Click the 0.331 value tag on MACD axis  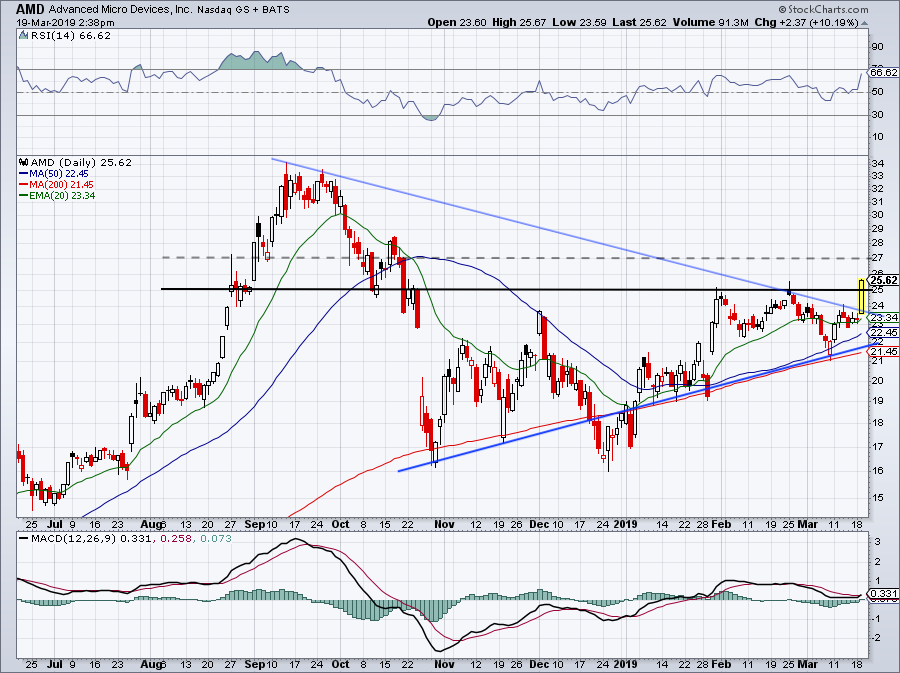(885, 594)
